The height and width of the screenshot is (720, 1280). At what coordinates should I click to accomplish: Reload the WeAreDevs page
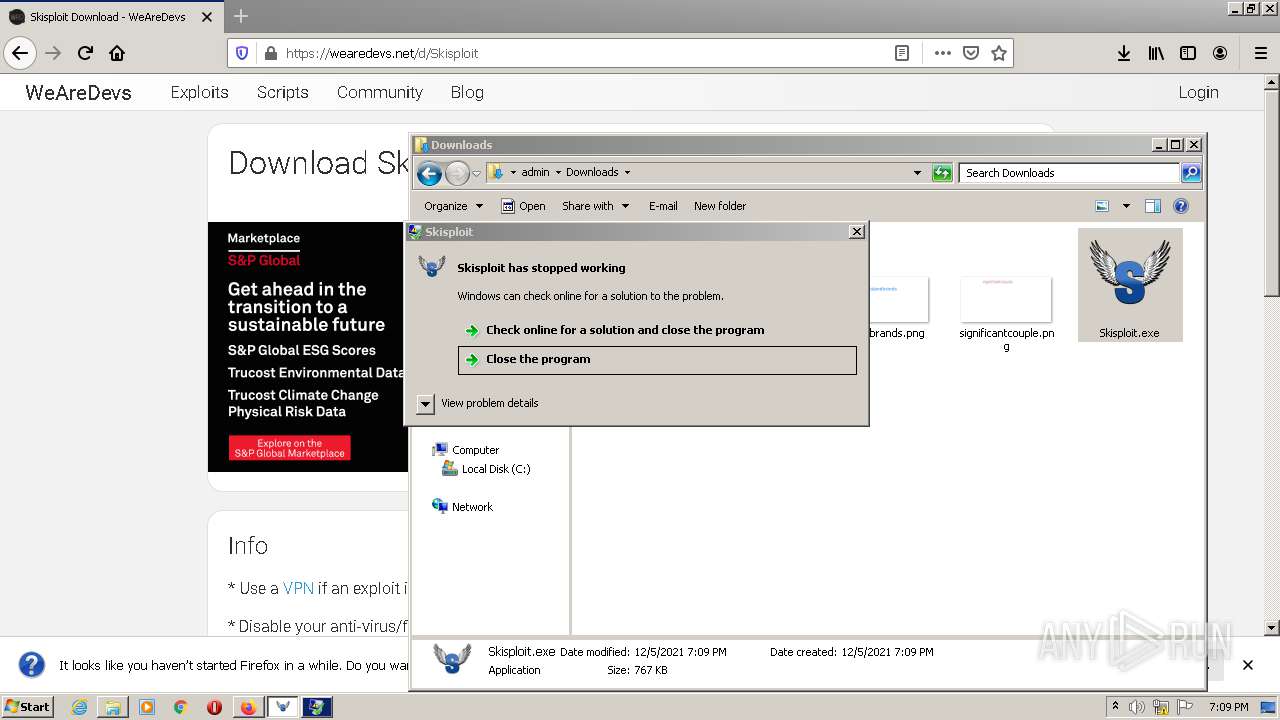point(85,53)
